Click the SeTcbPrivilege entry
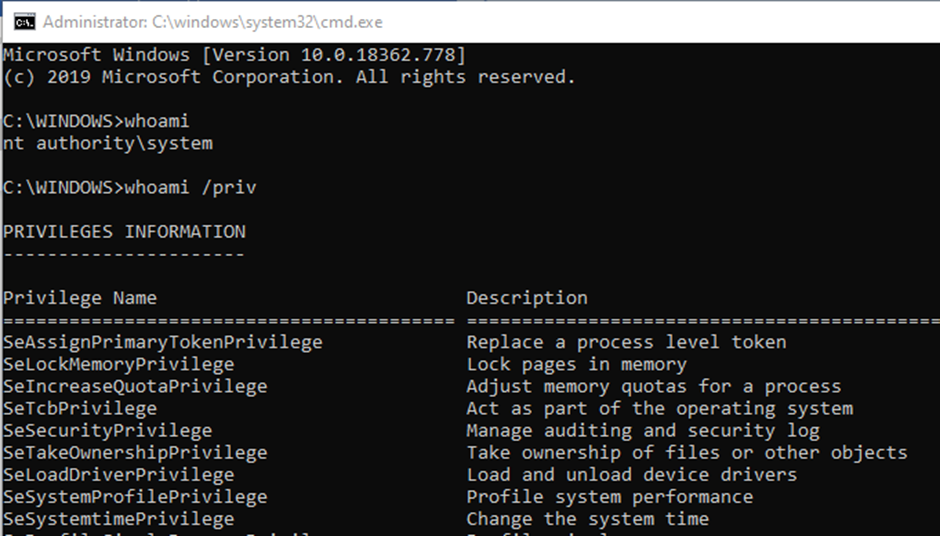 [x=80, y=408]
